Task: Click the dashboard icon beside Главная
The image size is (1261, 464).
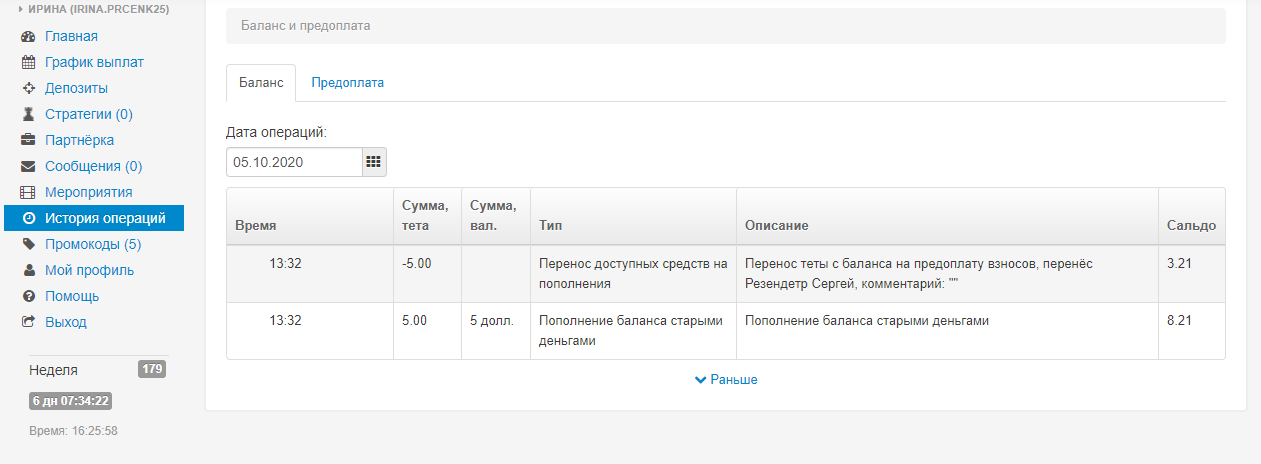Action: point(28,37)
